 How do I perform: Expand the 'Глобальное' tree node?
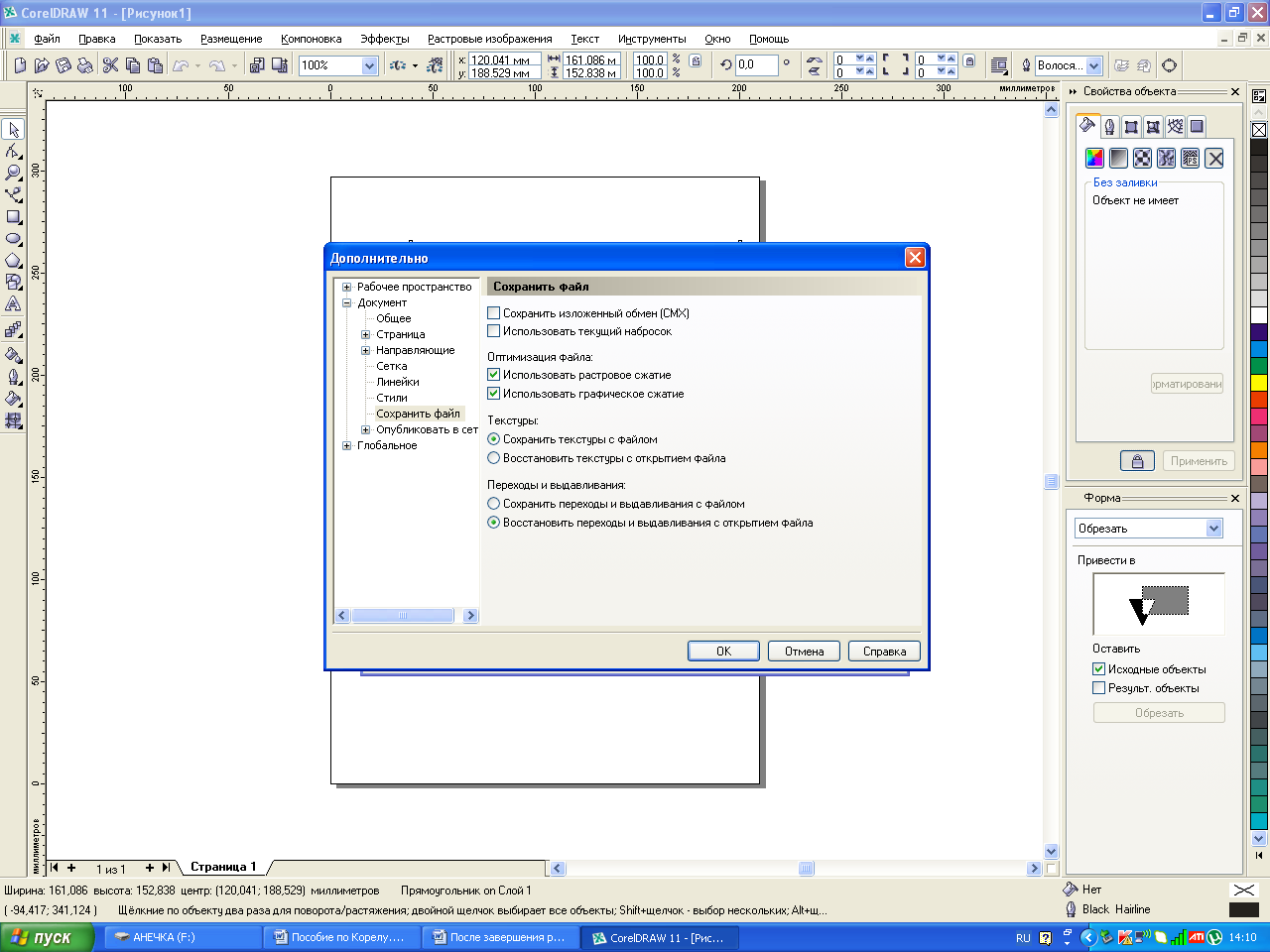coord(347,445)
